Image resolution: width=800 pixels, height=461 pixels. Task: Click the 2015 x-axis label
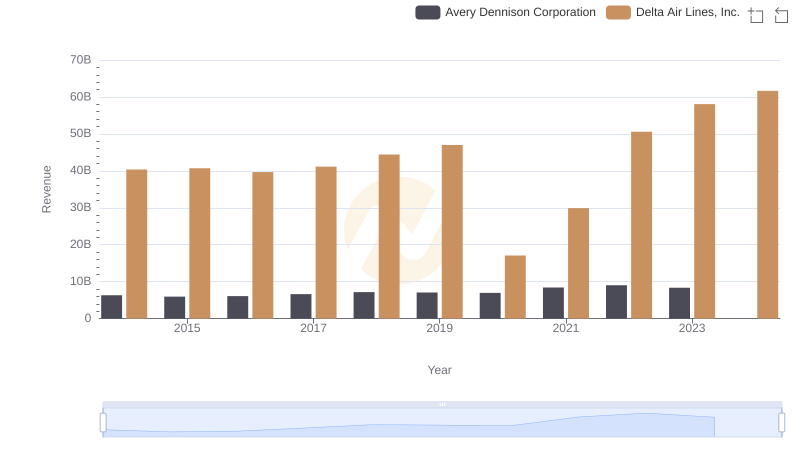point(187,328)
